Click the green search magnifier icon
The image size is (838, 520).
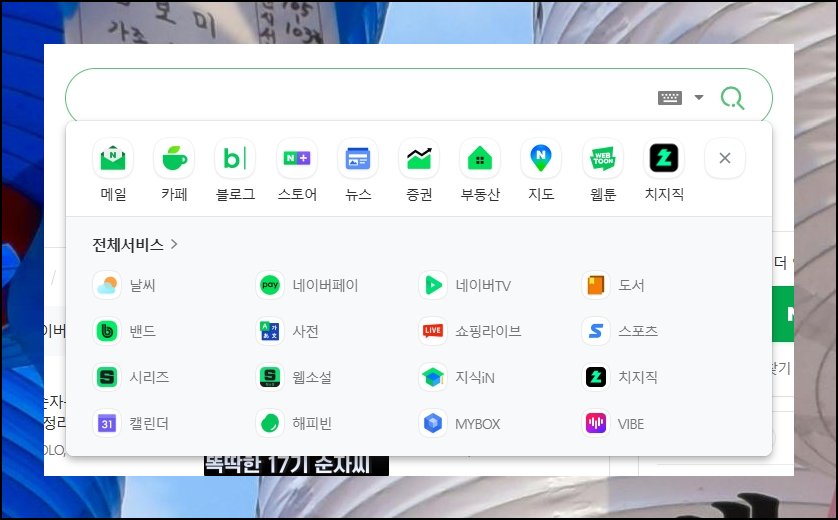(732, 98)
